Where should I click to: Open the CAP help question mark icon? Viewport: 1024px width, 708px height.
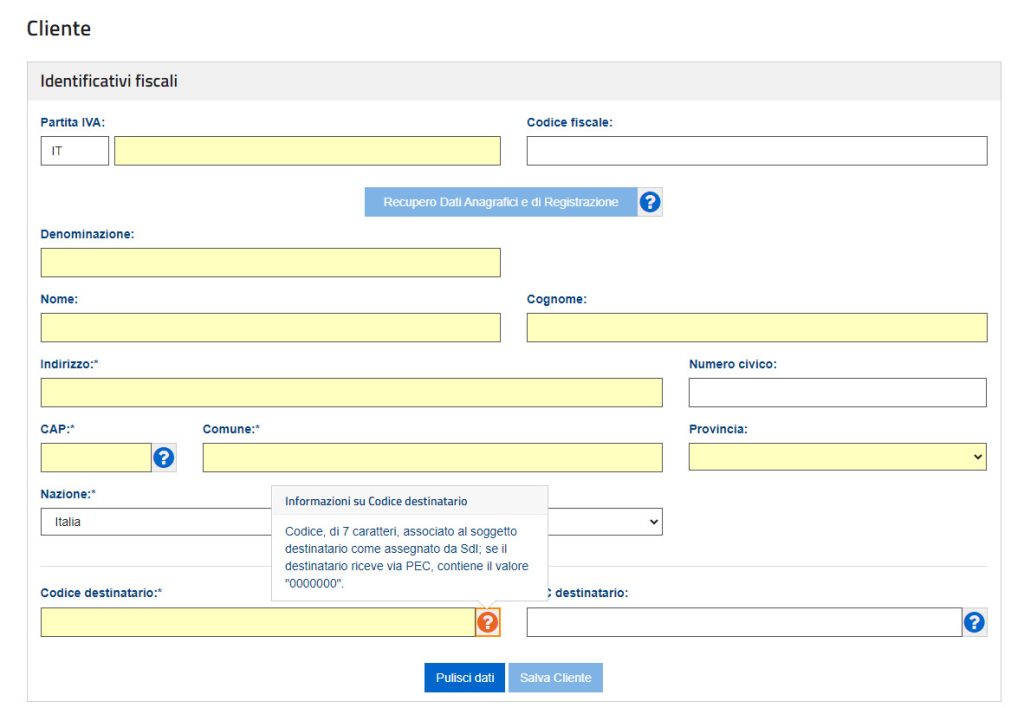click(x=164, y=457)
